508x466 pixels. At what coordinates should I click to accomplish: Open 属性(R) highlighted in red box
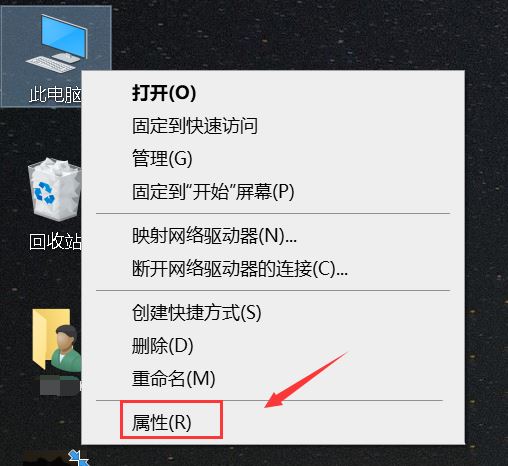pyautogui.click(x=171, y=420)
